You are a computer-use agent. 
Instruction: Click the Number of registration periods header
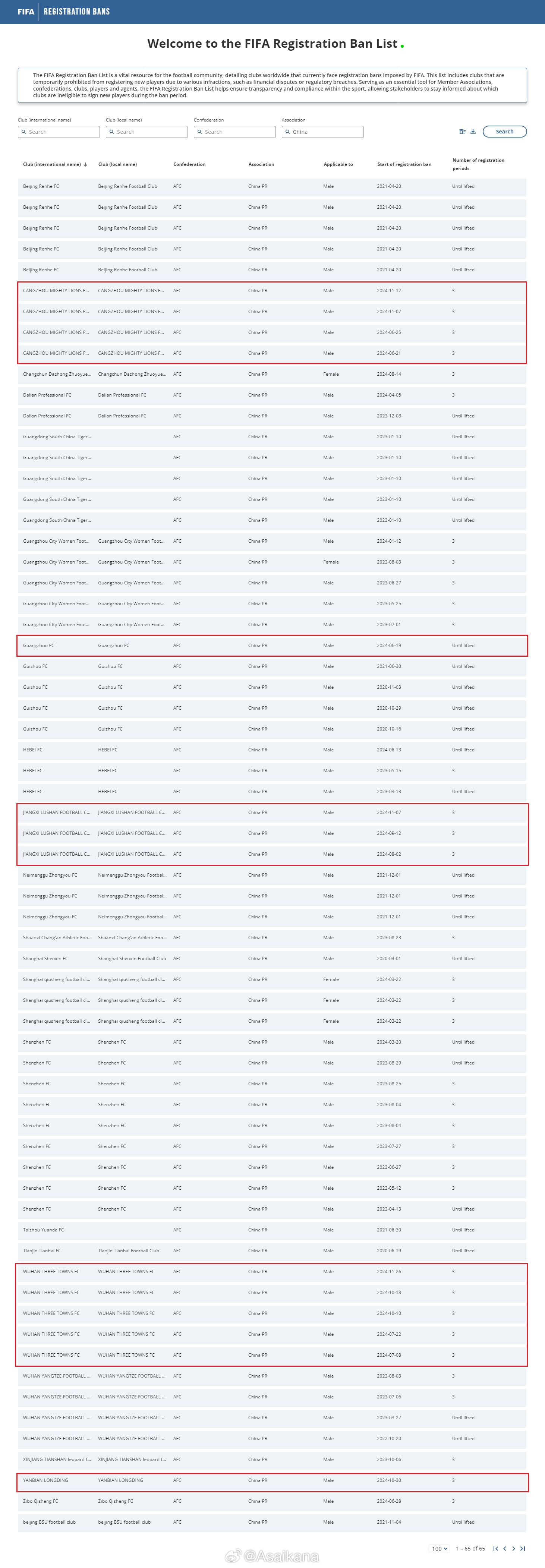pyautogui.click(x=478, y=164)
